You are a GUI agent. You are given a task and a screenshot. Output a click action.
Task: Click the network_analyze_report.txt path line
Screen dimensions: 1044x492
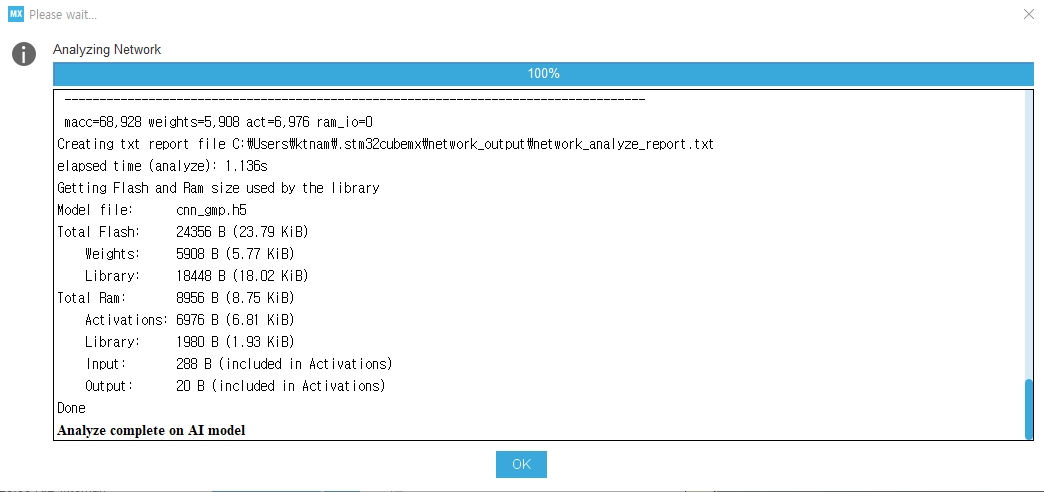tap(386, 144)
